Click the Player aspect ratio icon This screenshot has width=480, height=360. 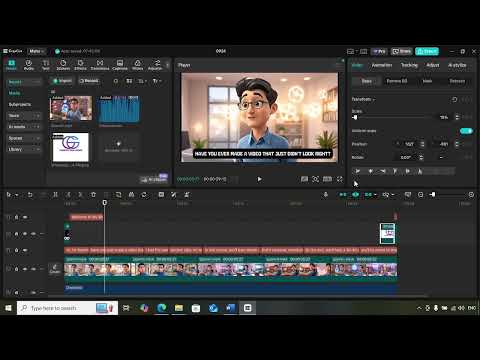pos(327,179)
